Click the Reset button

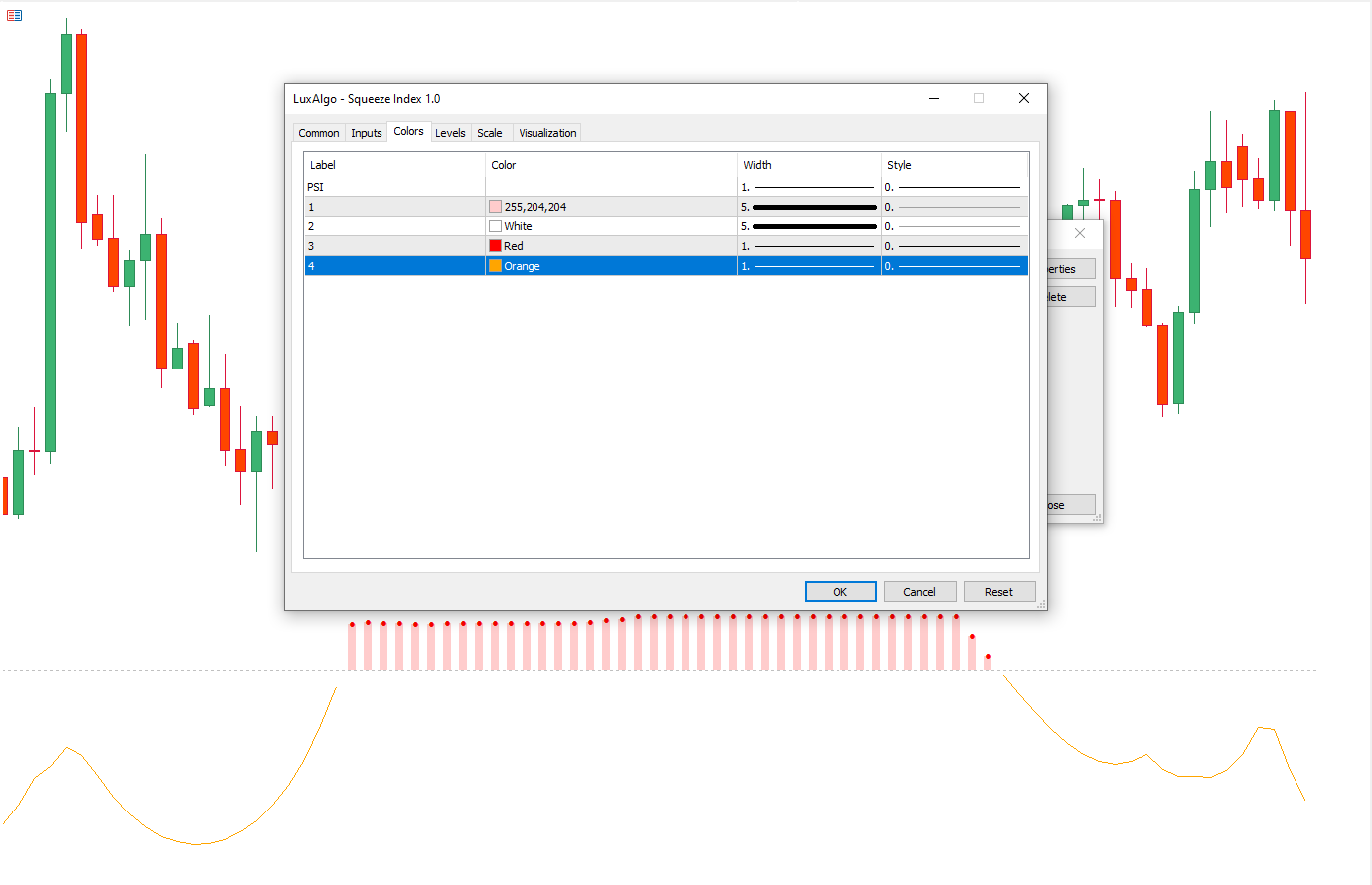(999, 592)
